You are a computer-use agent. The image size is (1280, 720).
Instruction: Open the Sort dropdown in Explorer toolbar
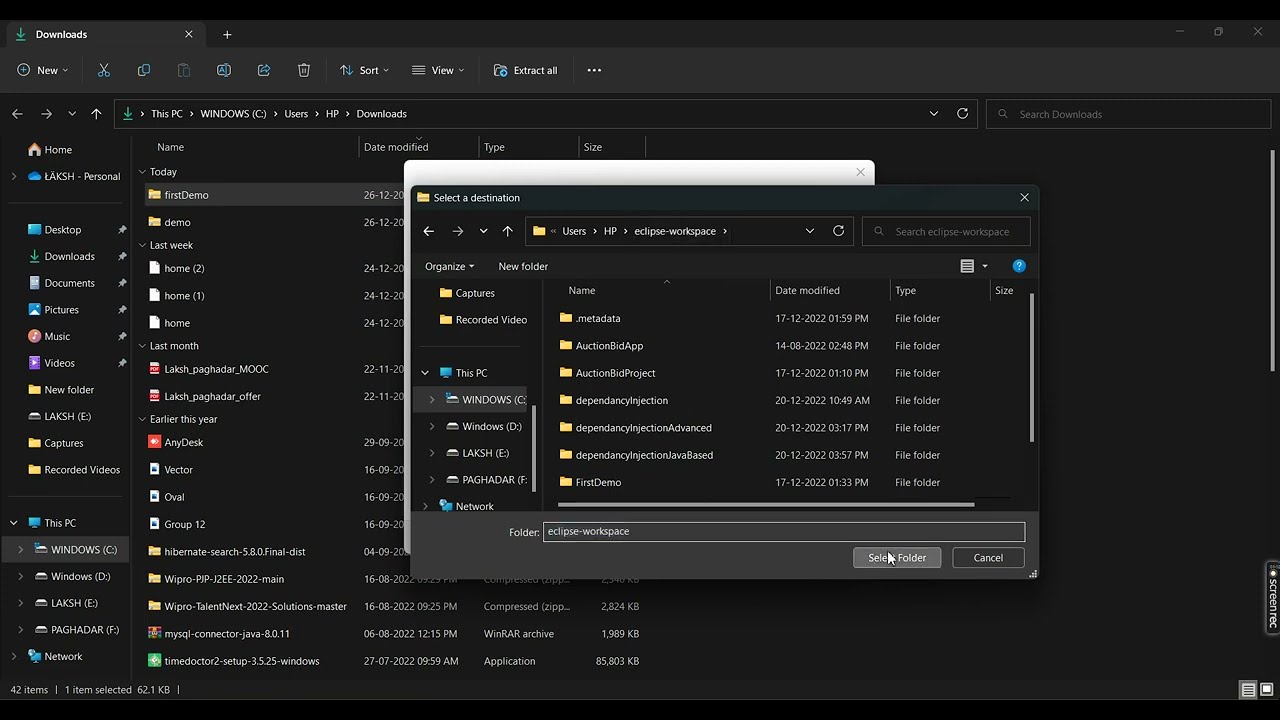click(364, 70)
